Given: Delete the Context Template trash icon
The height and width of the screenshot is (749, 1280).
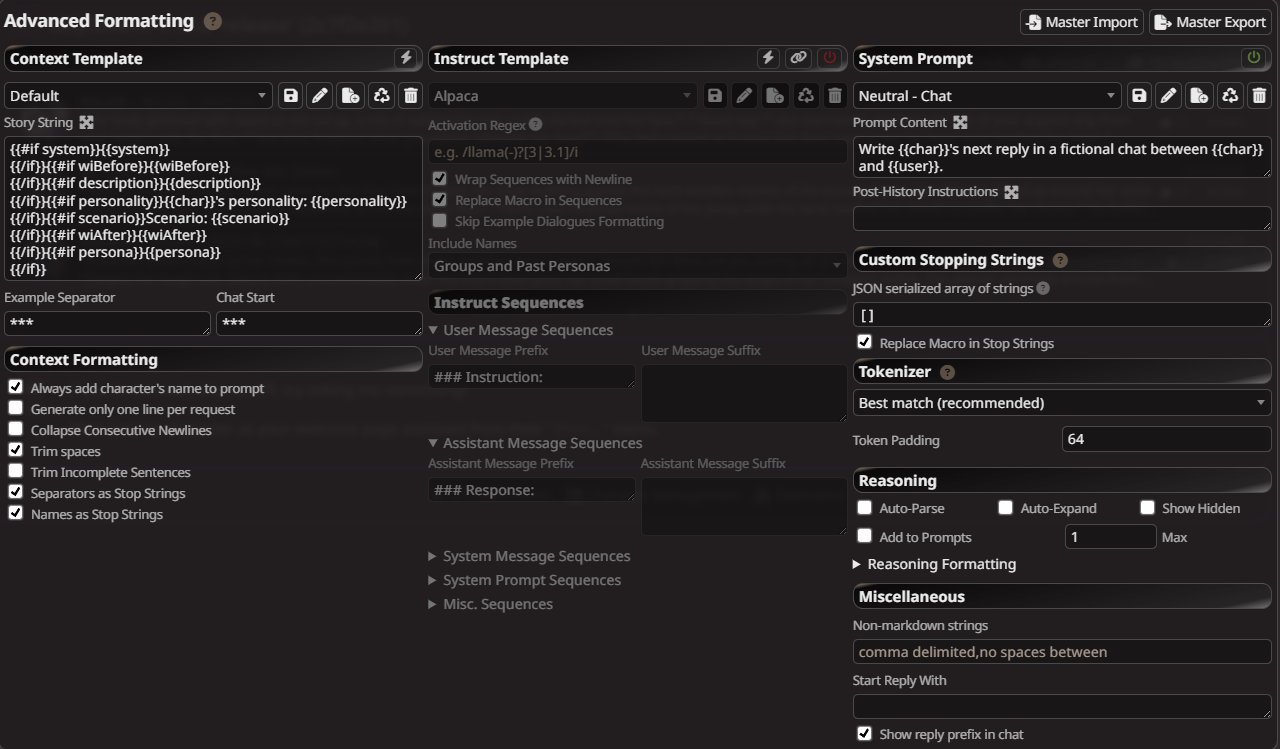Looking at the screenshot, I should [410, 96].
